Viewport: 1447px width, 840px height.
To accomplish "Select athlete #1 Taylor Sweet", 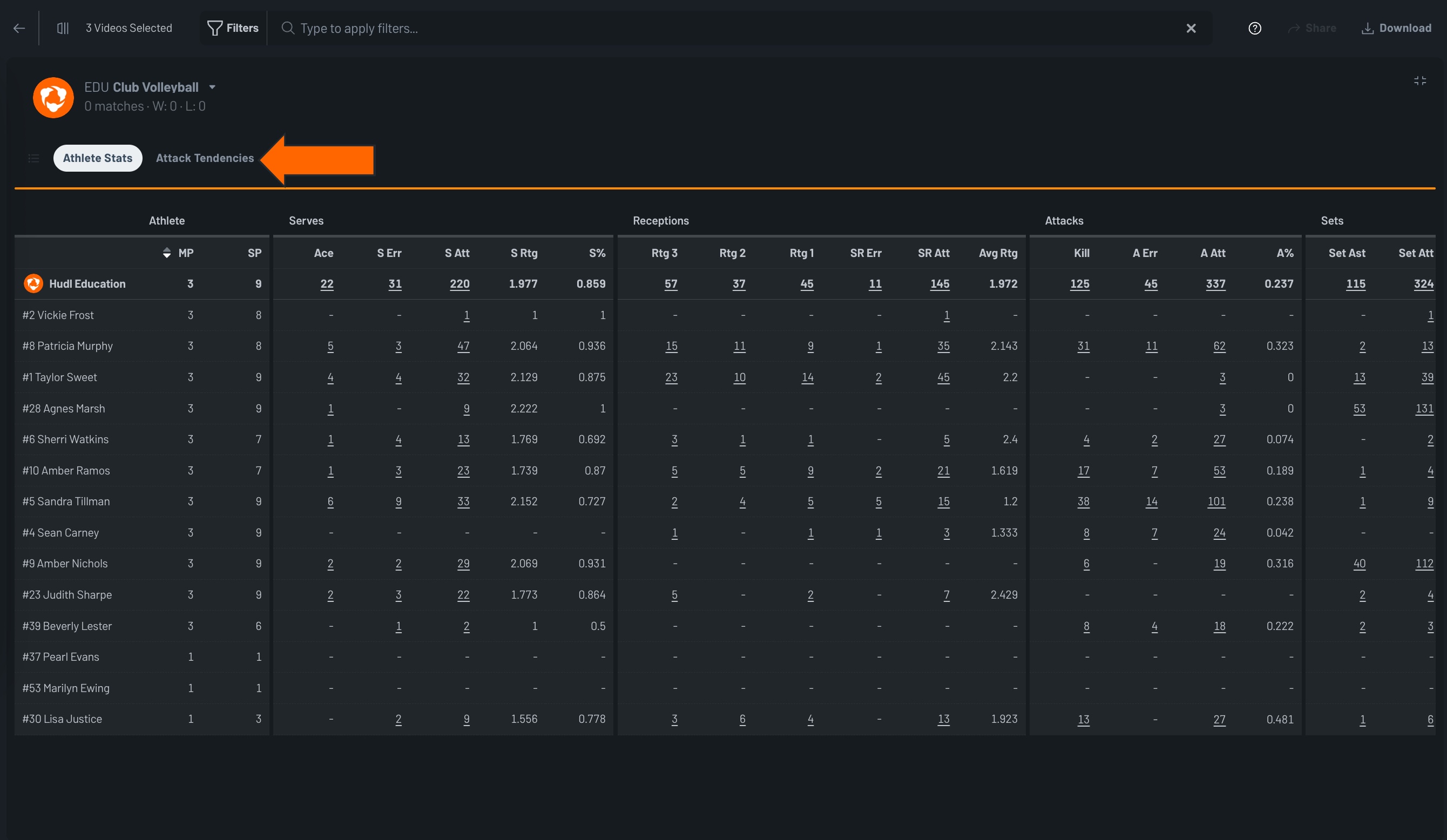I will tap(60, 377).
